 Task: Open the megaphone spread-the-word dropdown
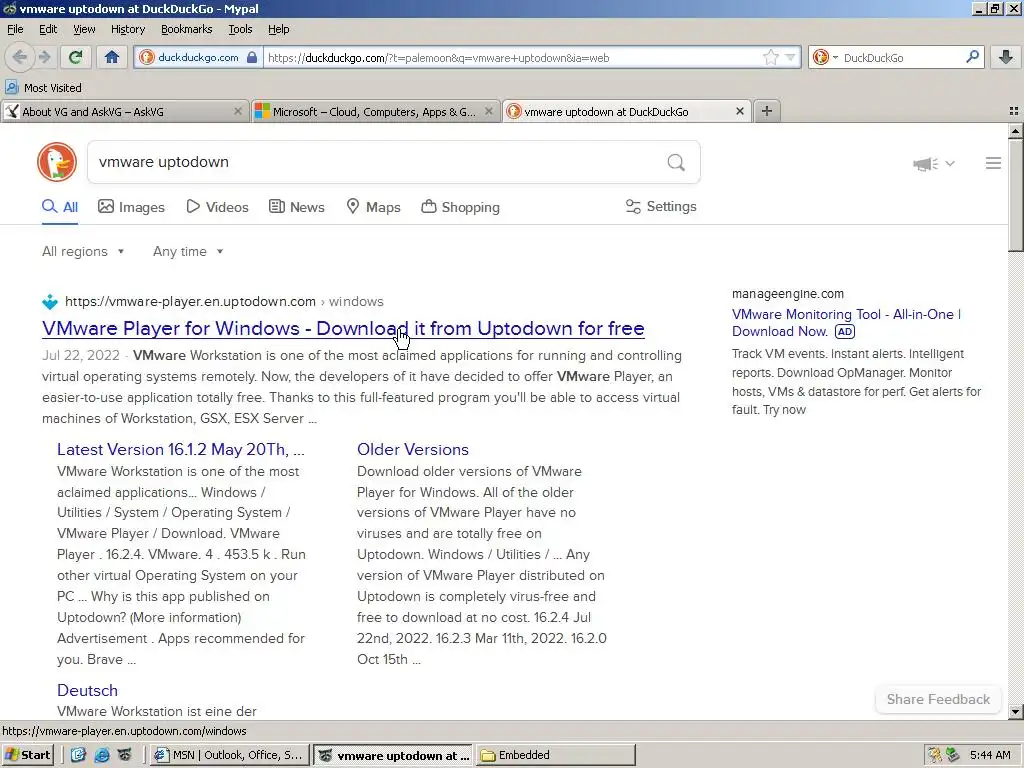click(933, 163)
